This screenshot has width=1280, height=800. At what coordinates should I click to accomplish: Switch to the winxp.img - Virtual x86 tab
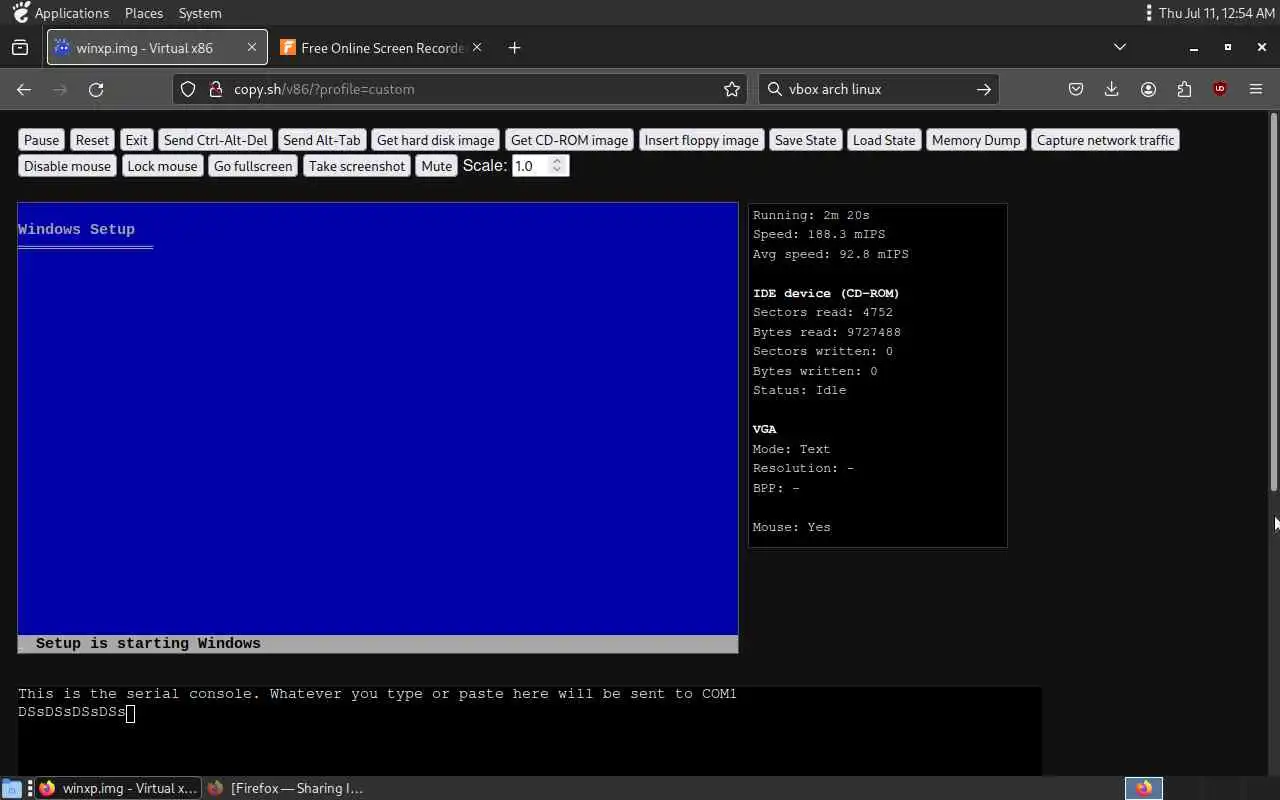click(157, 47)
